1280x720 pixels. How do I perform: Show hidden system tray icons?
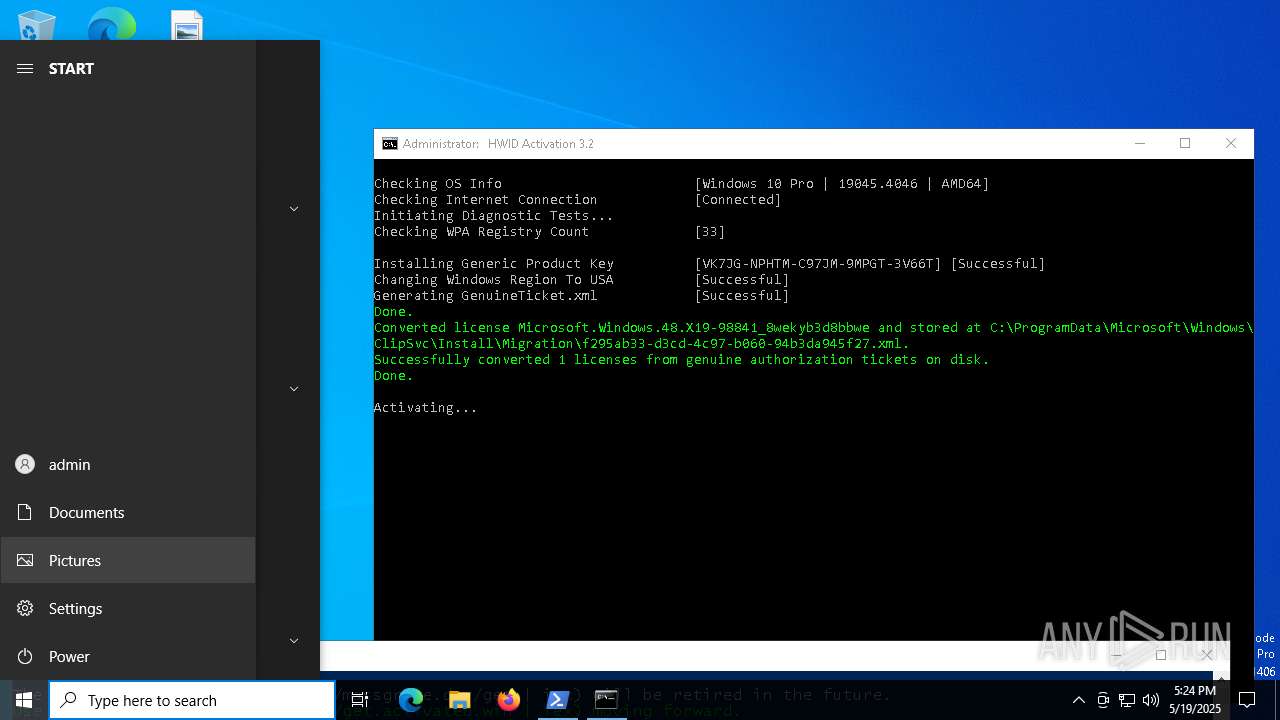click(x=1078, y=700)
